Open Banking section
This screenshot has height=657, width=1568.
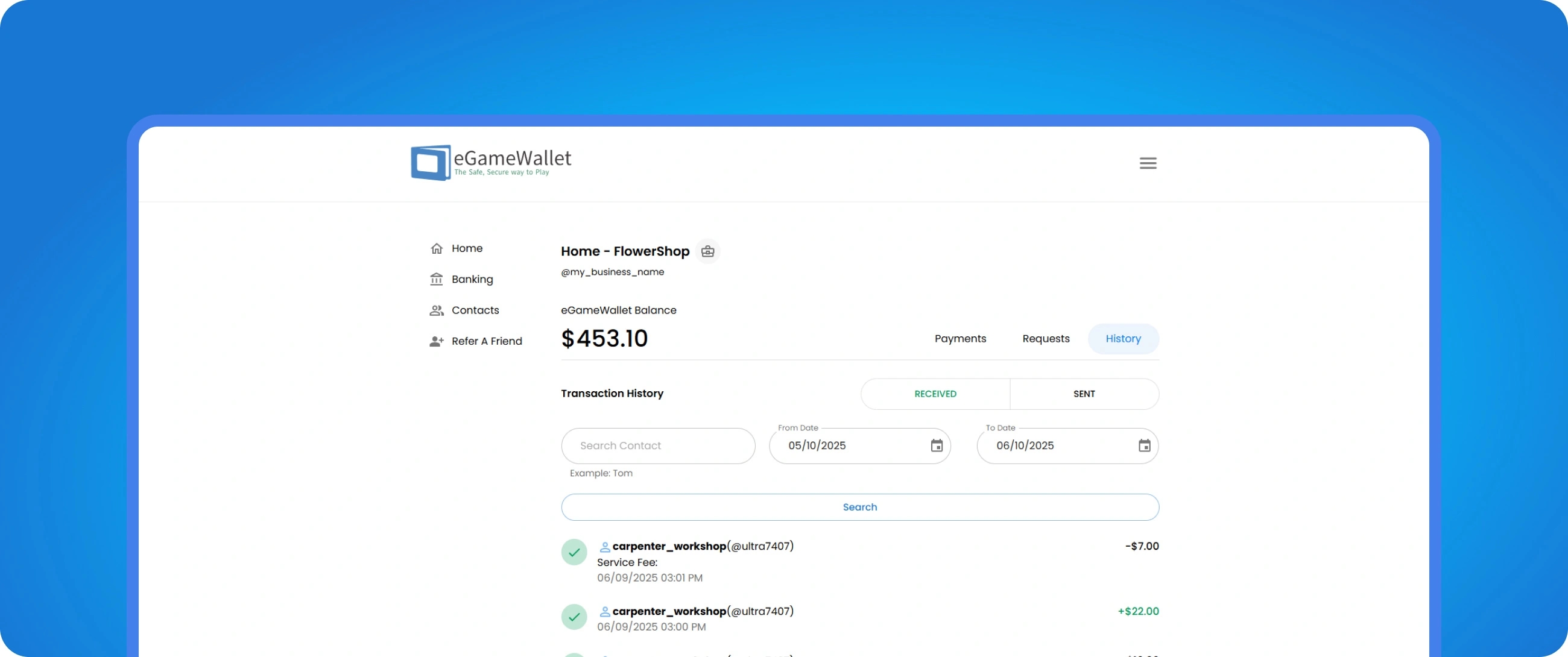(x=472, y=279)
